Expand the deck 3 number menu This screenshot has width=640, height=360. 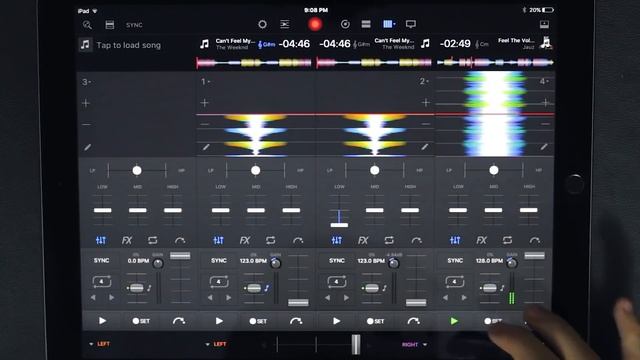pos(86,82)
